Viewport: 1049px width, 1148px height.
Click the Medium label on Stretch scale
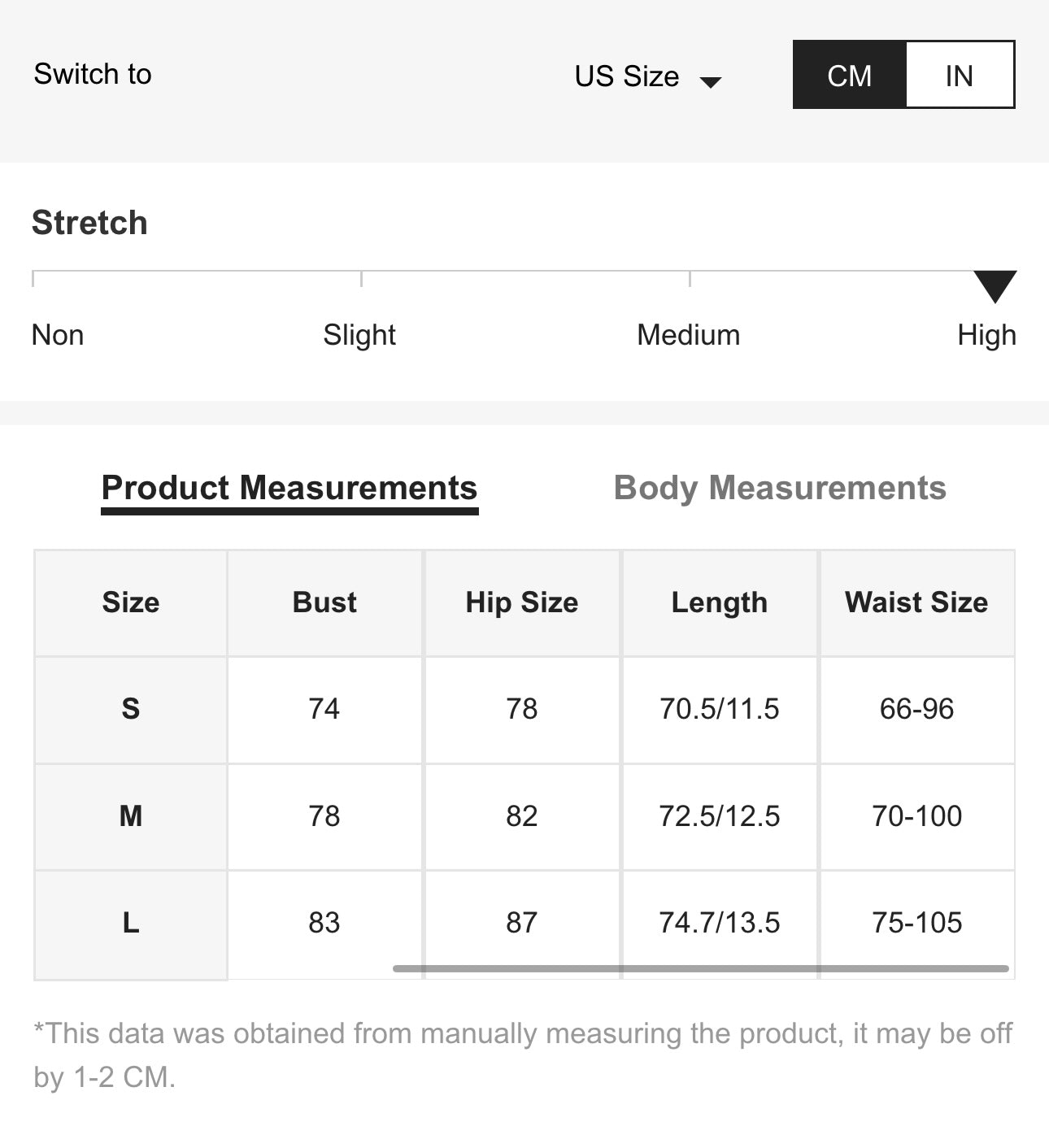688,335
